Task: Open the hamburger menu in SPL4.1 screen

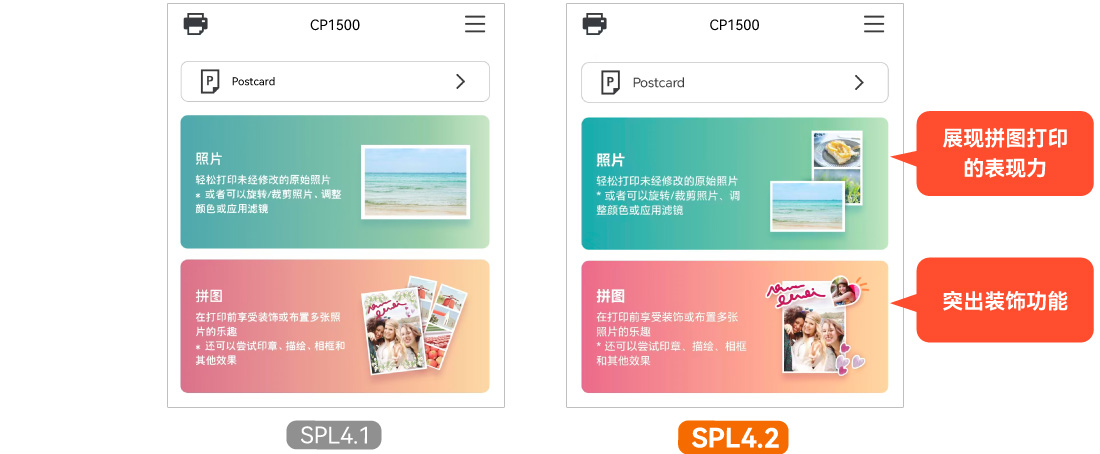Action: (x=475, y=25)
